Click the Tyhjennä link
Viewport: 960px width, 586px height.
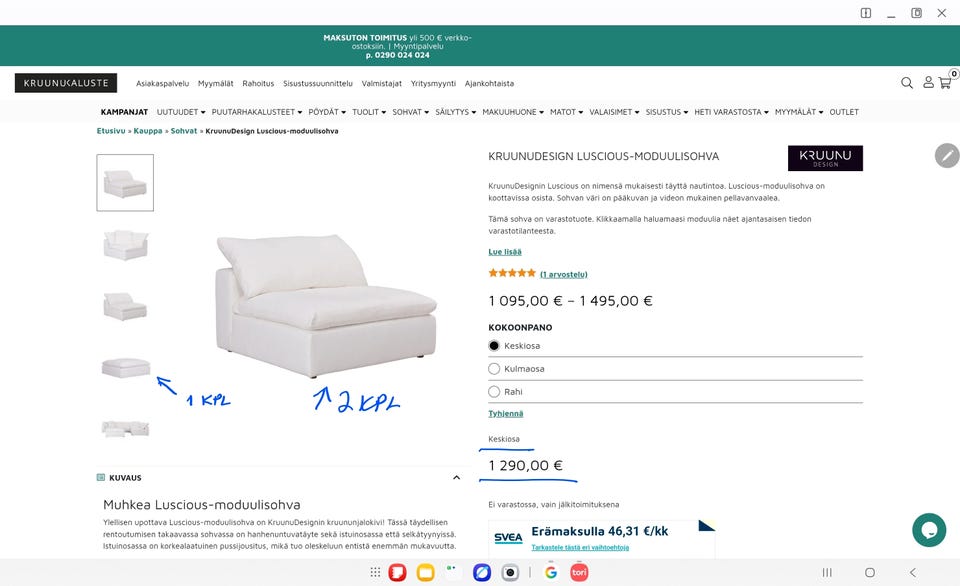click(506, 413)
